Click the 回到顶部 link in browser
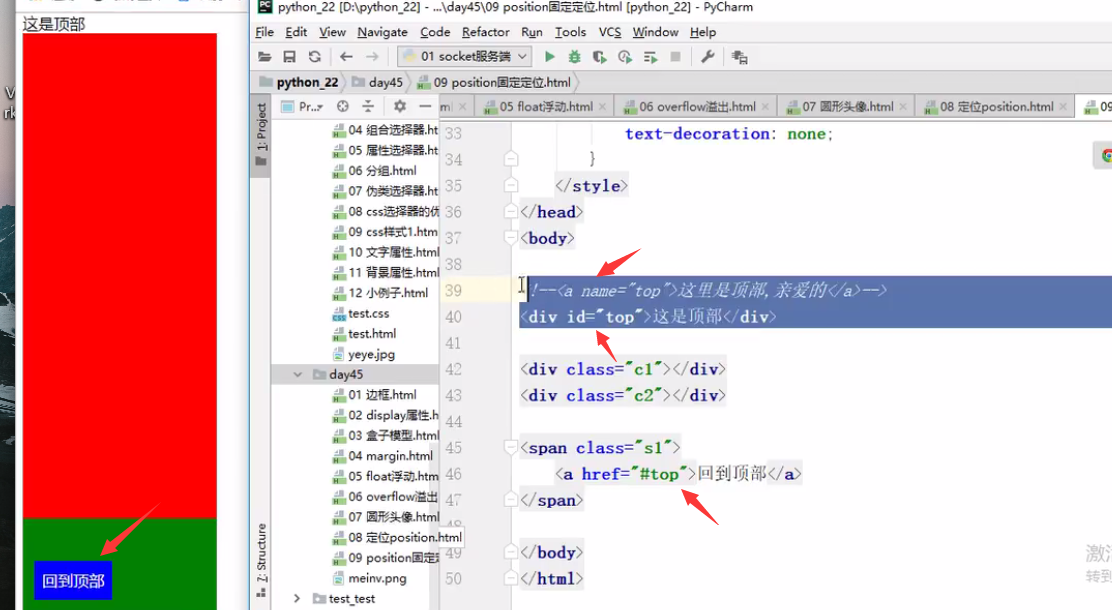The width and height of the screenshot is (1112, 610). click(73, 581)
